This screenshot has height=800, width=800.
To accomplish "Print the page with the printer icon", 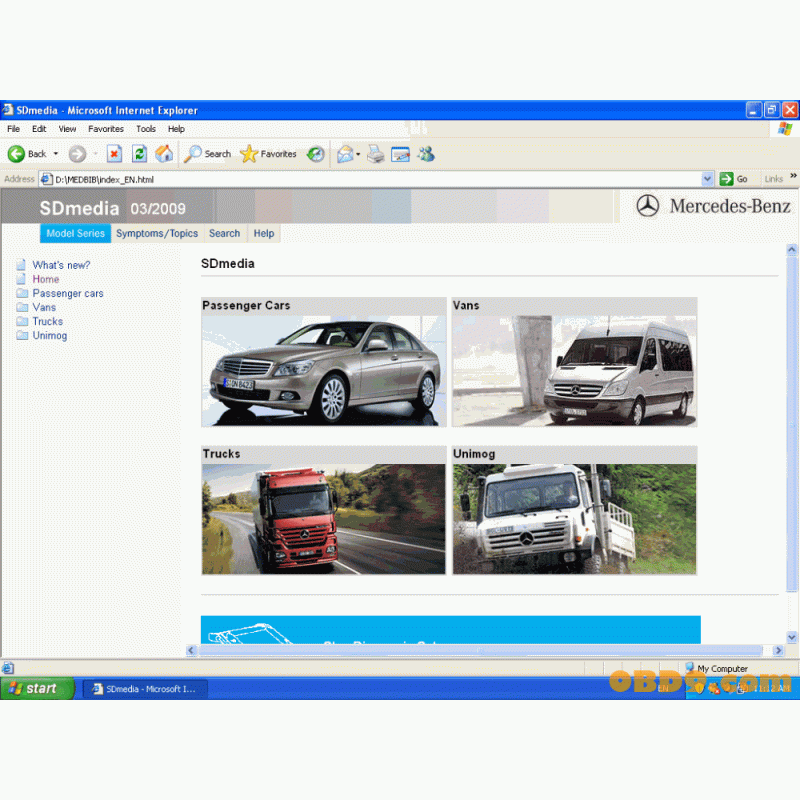I will click(x=376, y=154).
